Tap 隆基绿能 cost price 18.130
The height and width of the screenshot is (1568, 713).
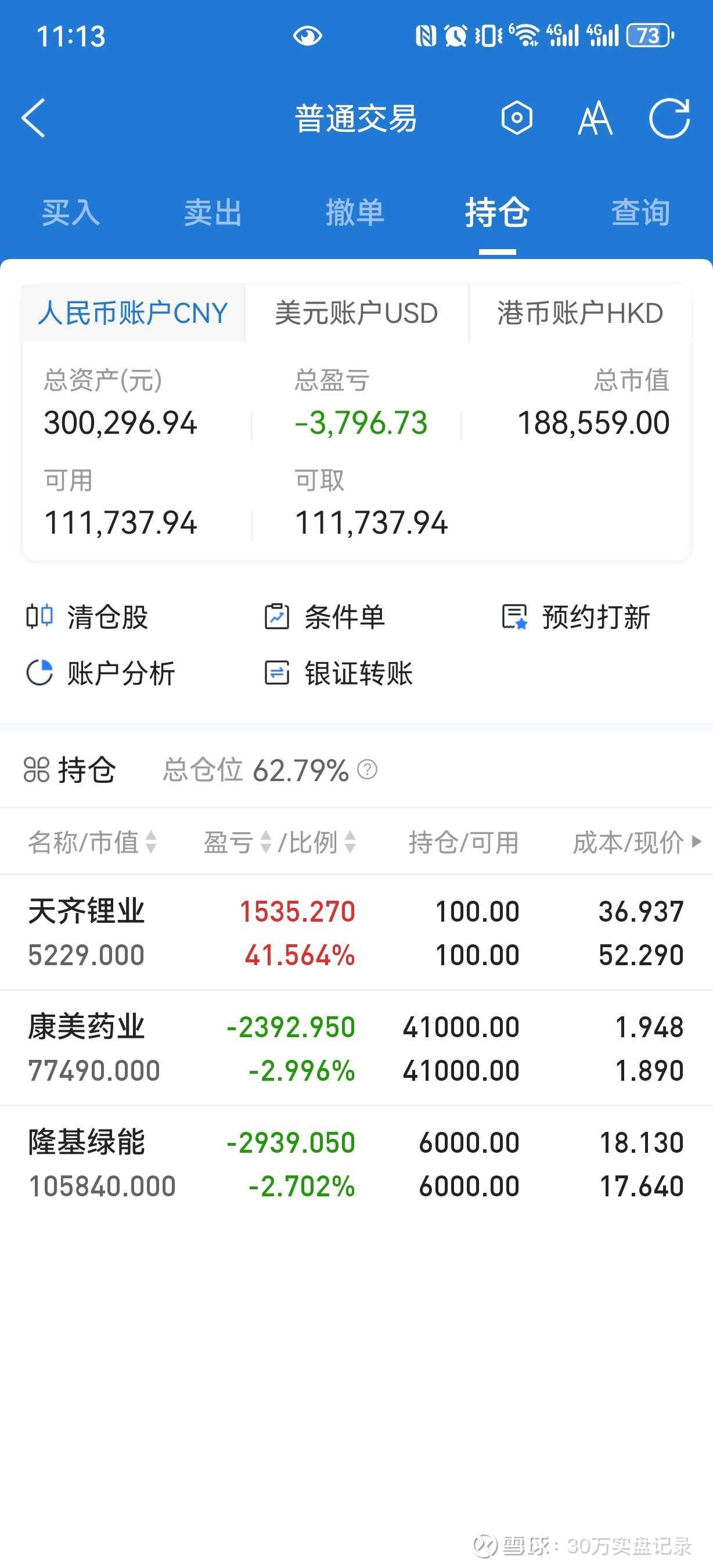coord(642,1142)
